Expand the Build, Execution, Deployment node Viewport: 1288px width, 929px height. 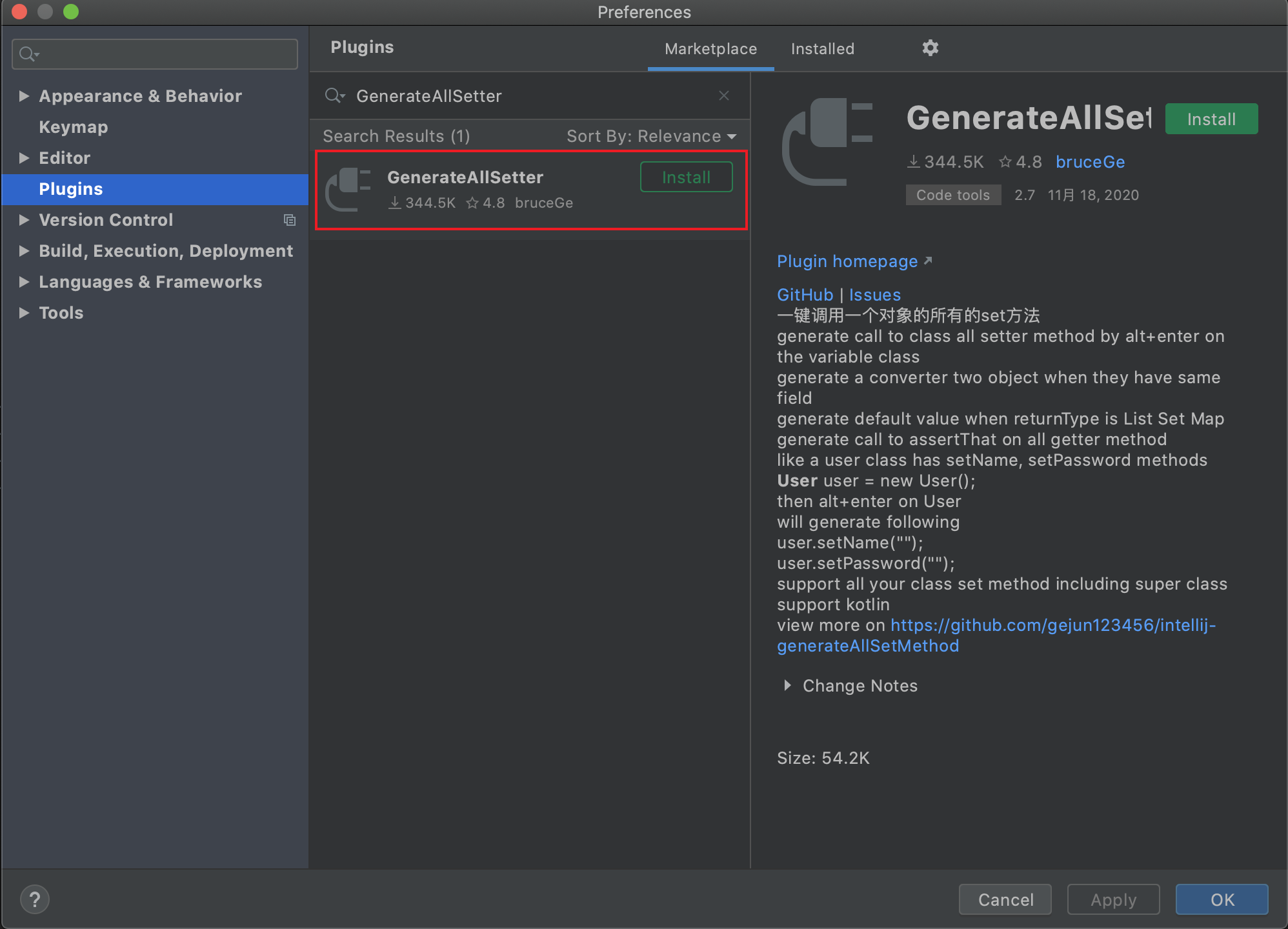[24, 251]
